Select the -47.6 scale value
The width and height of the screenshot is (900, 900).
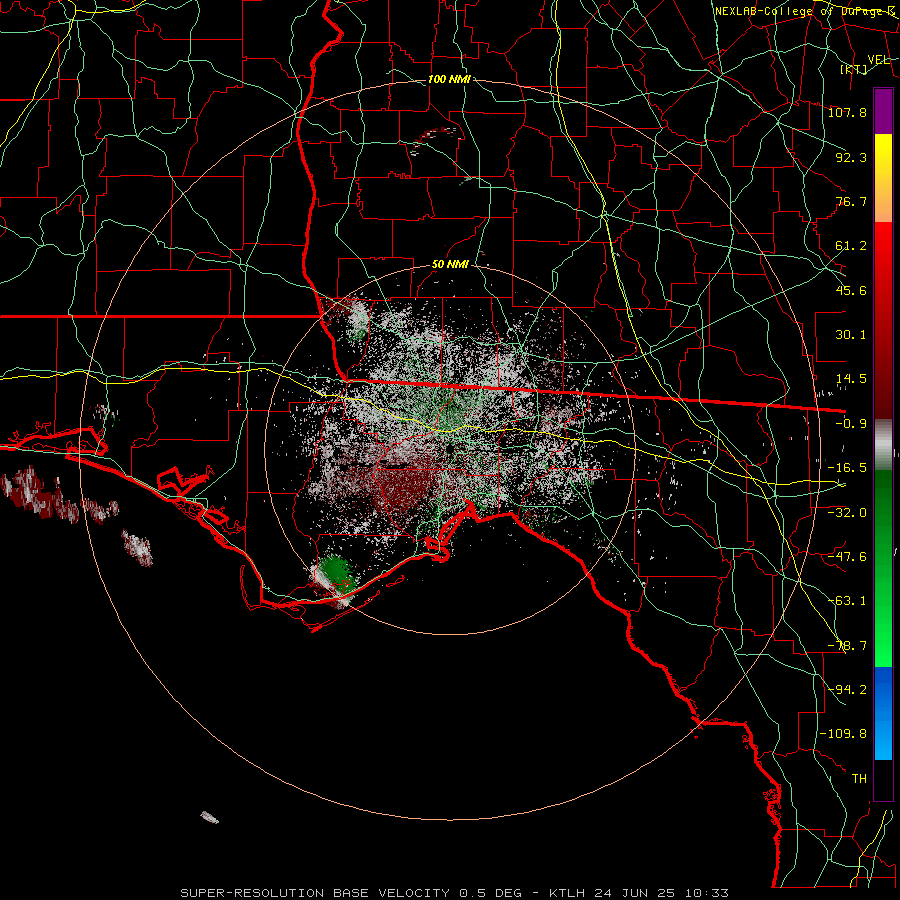847,557
